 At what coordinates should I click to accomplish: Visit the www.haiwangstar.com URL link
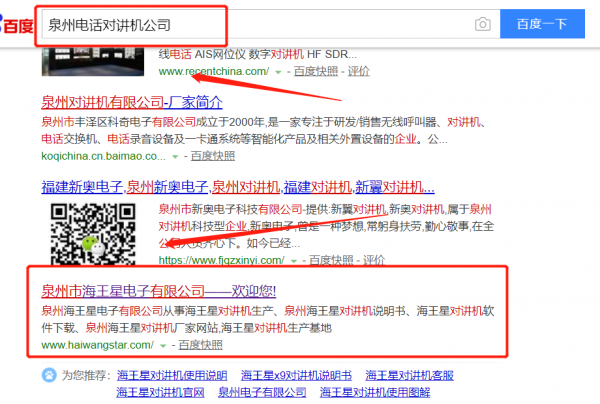coord(97,345)
